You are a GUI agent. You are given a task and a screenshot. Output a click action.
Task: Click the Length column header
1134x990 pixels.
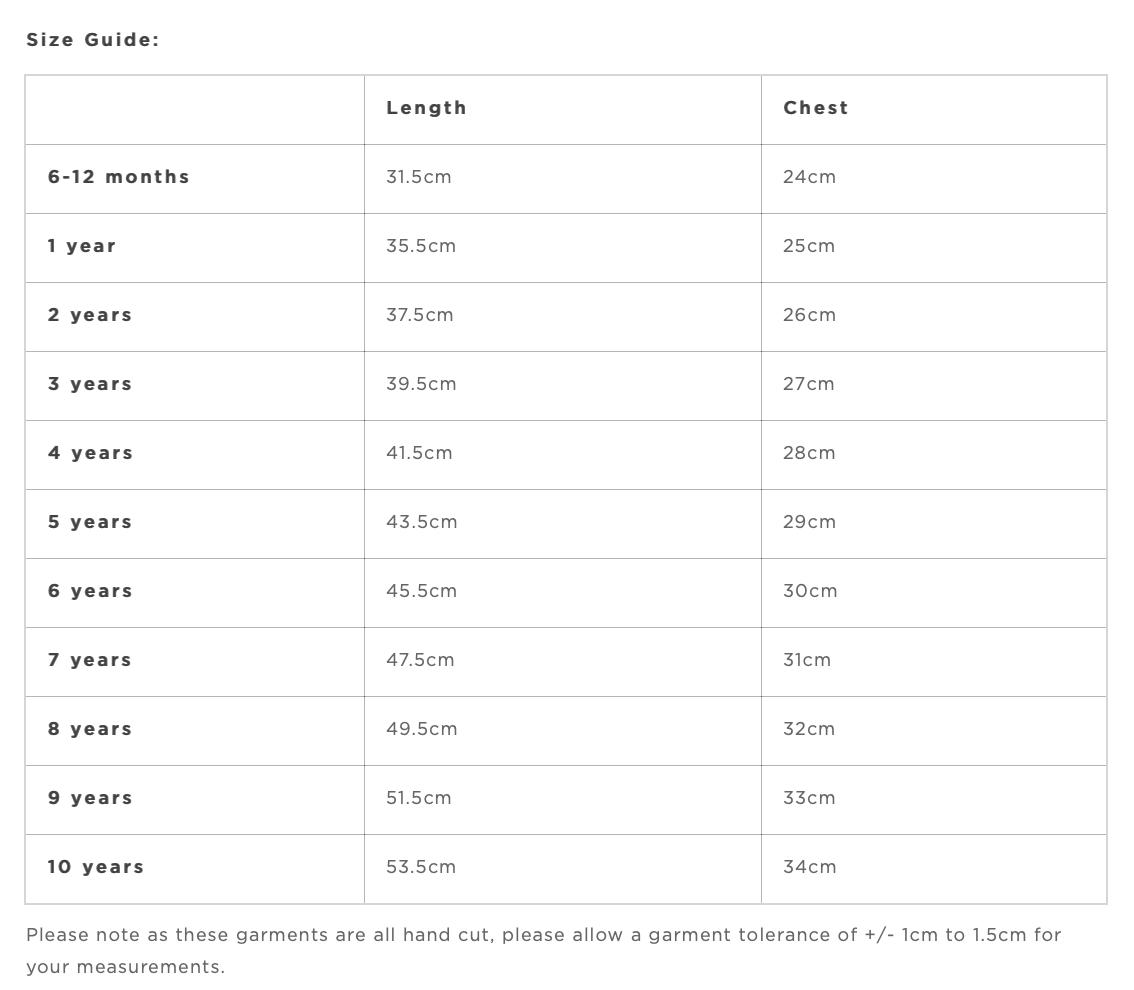tap(426, 108)
